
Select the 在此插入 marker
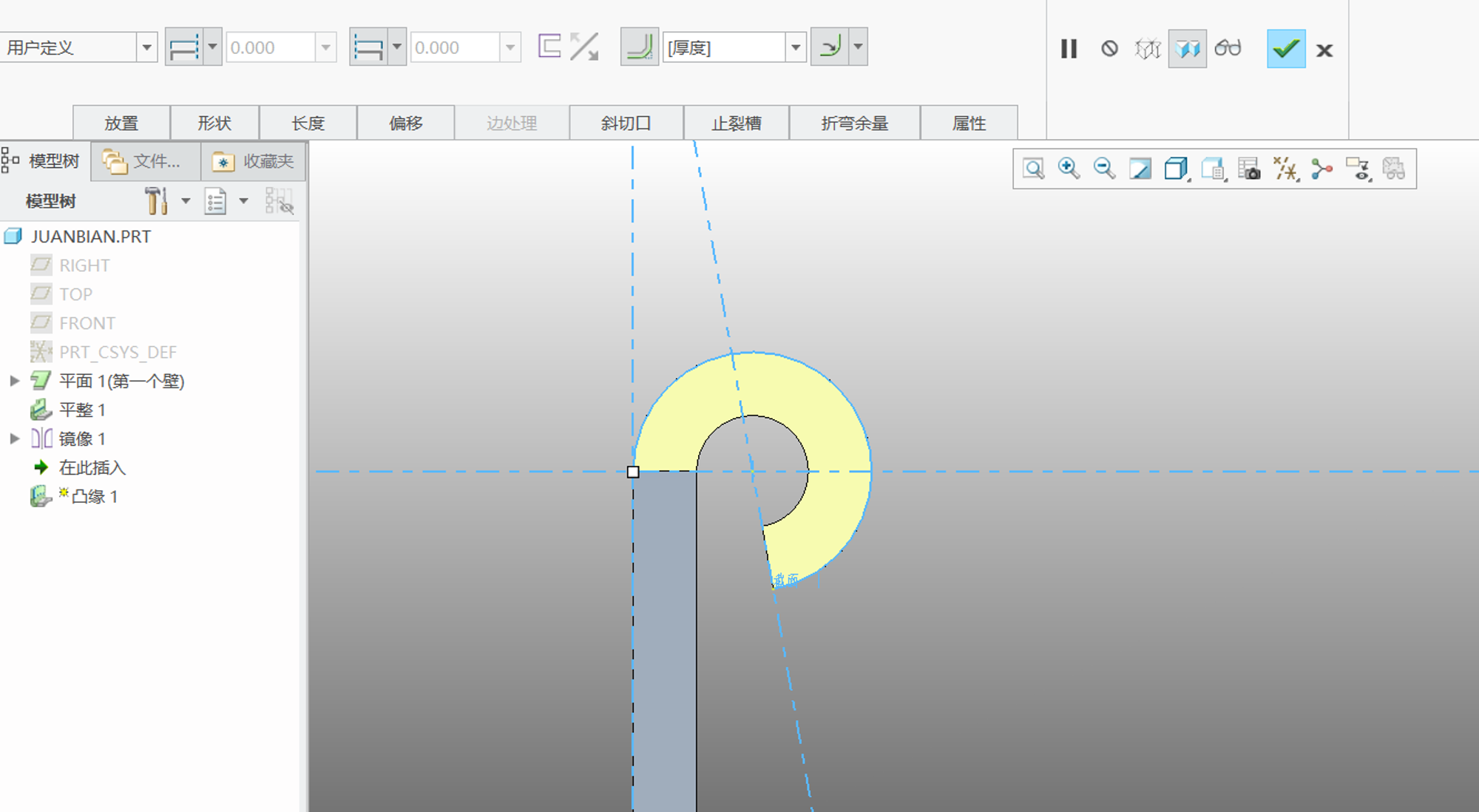tap(92, 467)
